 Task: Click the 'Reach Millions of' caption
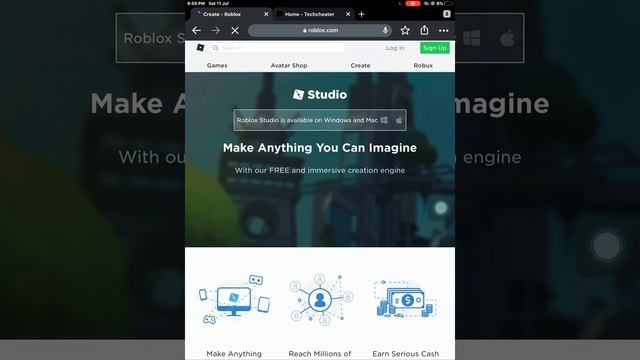click(320, 354)
